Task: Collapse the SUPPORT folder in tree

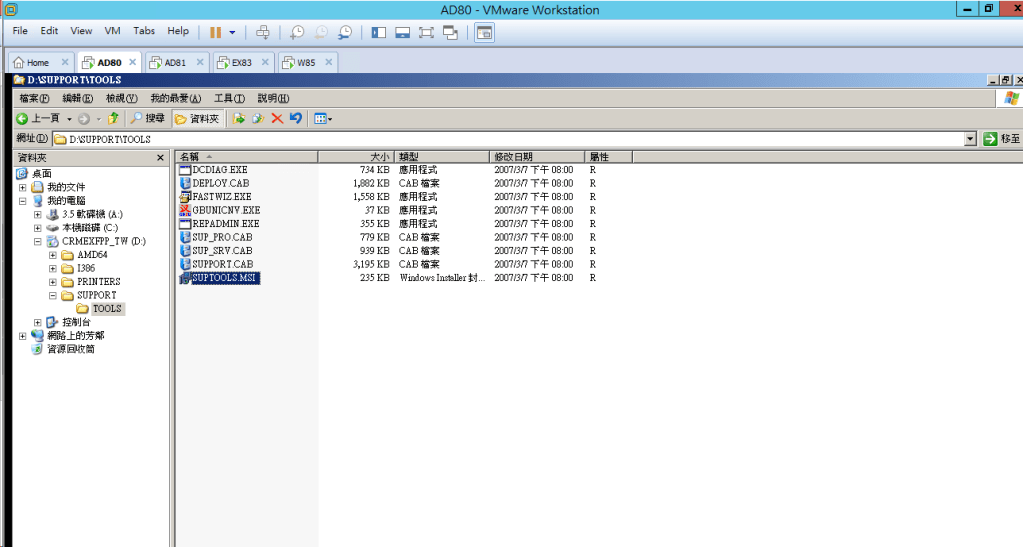Action: (x=53, y=295)
